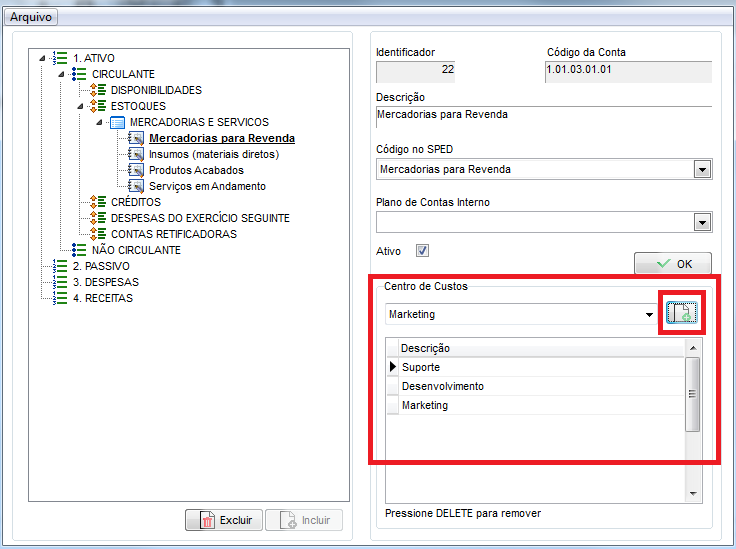The width and height of the screenshot is (736, 549).
Task: Click the MERCADORIAS E SERVICOS table icon
Action: point(117,122)
